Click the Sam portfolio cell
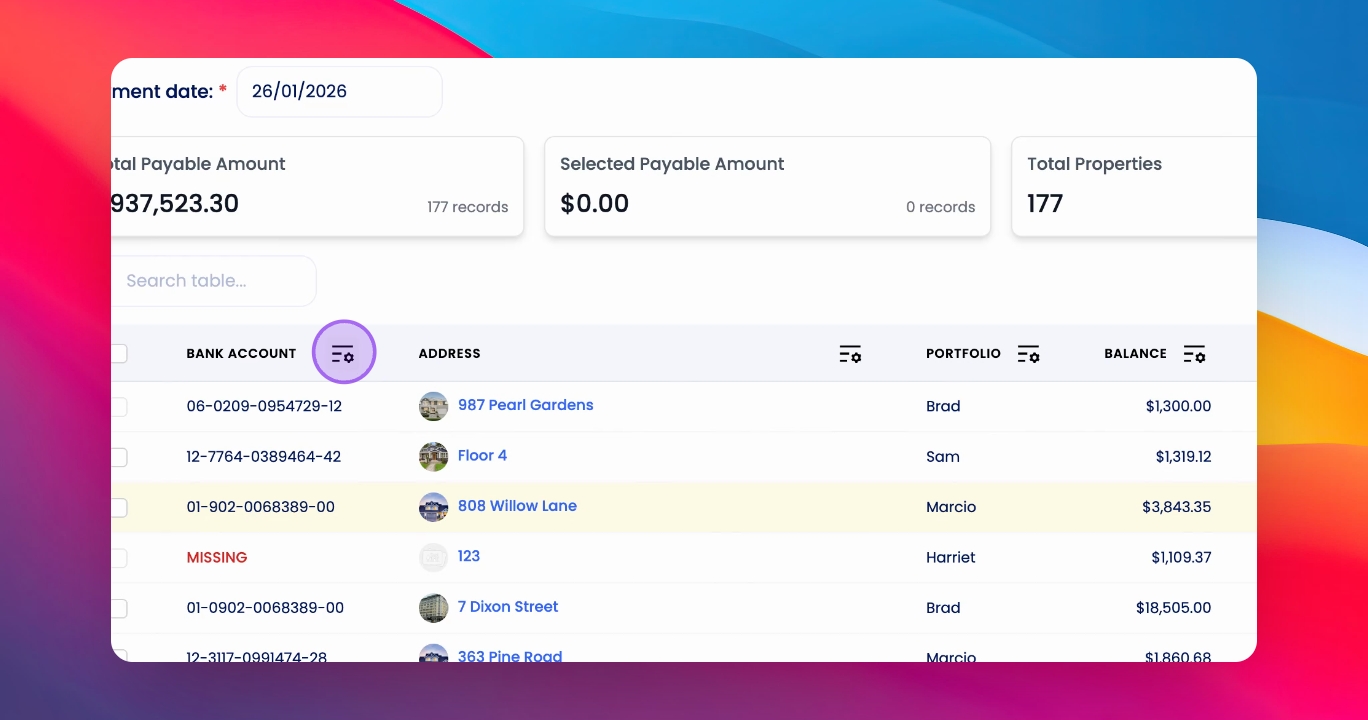The width and height of the screenshot is (1368, 720). pyautogui.click(x=943, y=457)
